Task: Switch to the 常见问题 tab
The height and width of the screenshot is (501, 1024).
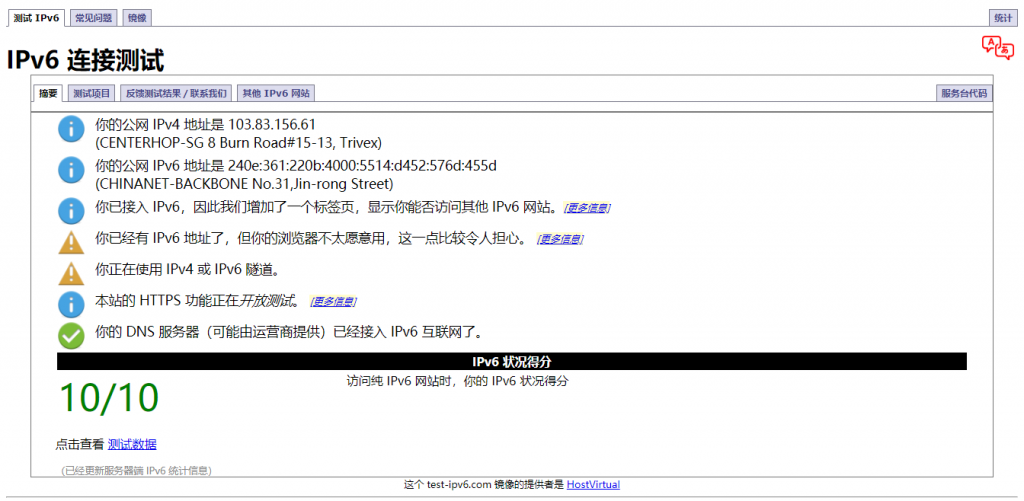Action: (x=95, y=18)
